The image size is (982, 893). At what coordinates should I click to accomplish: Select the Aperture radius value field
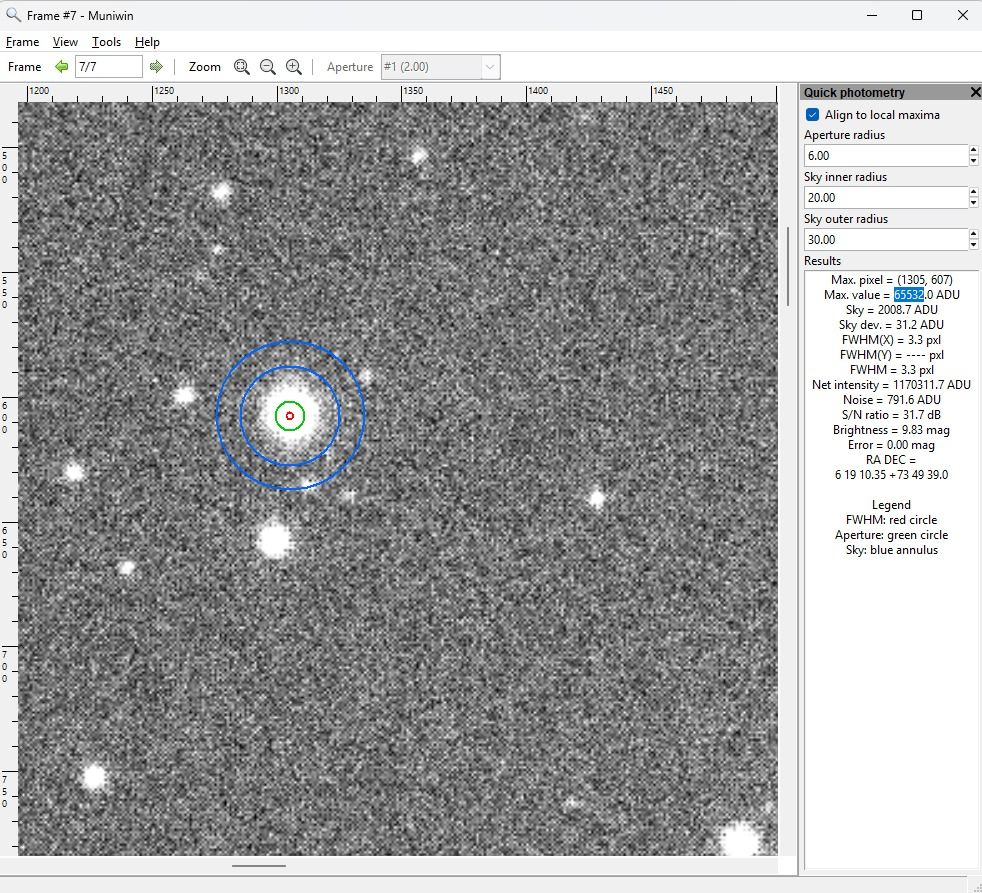click(x=885, y=155)
